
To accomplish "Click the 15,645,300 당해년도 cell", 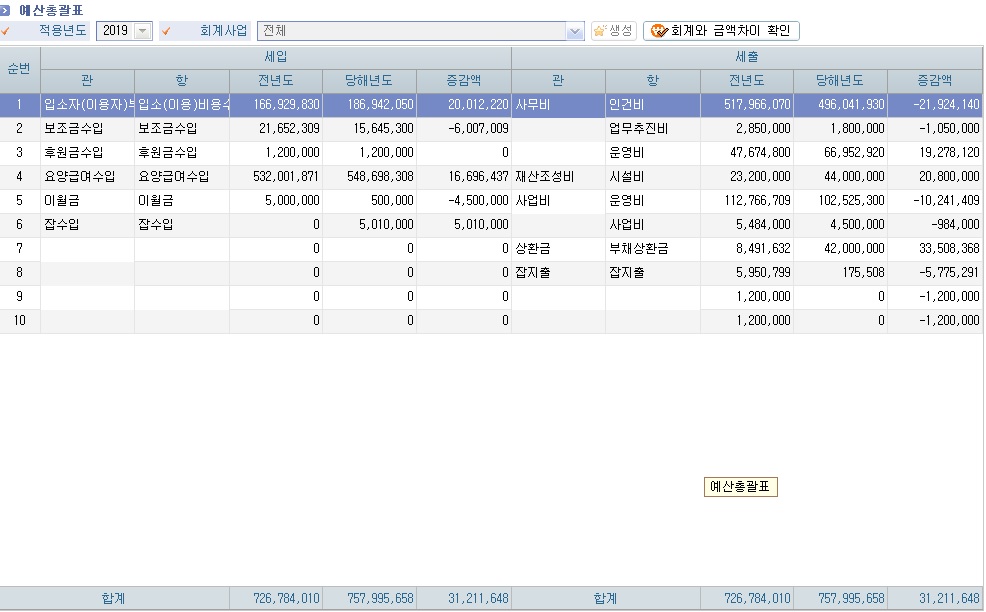I will (x=370, y=128).
